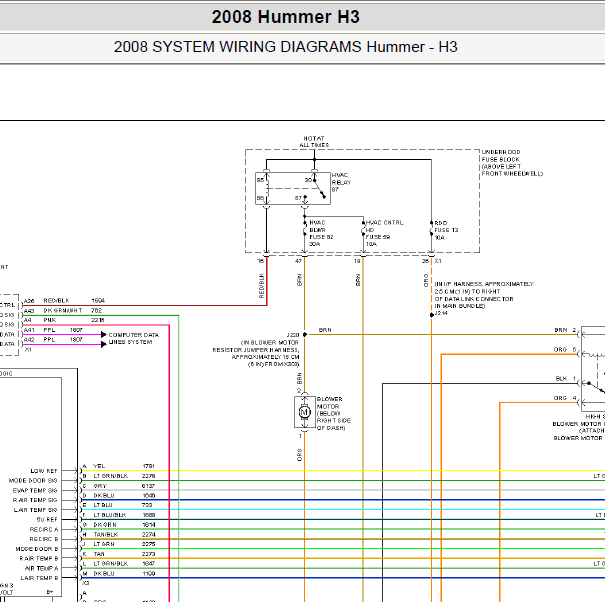The width and height of the screenshot is (605, 602).
Task: Click the blower motor "M" symbol
Action: pyautogui.click(x=304, y=412)
